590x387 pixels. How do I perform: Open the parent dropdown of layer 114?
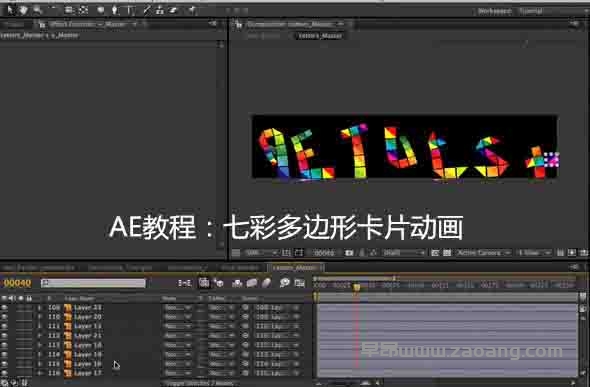pos(277,355)
